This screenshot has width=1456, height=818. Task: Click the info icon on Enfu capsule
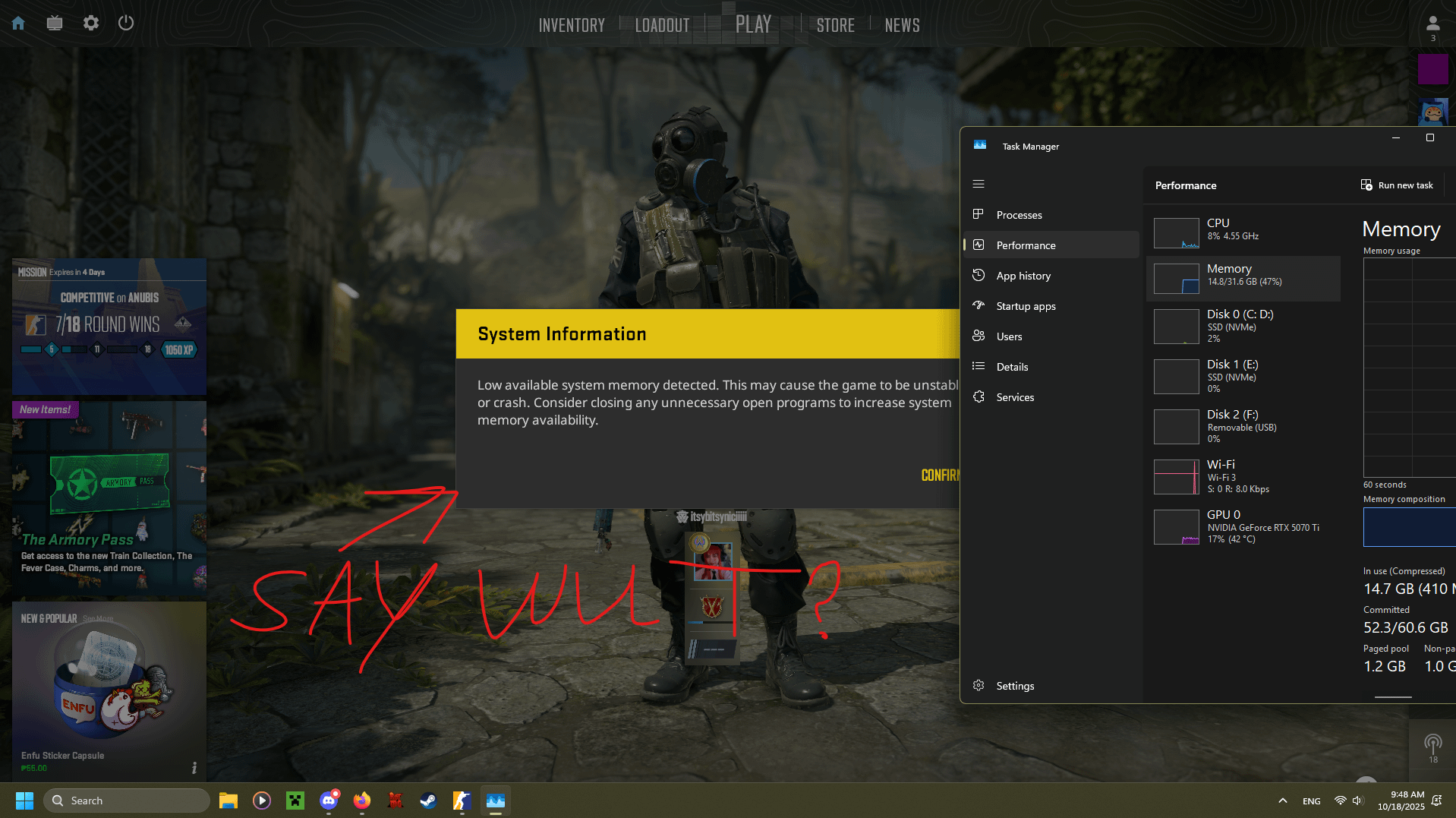point(194,768)
